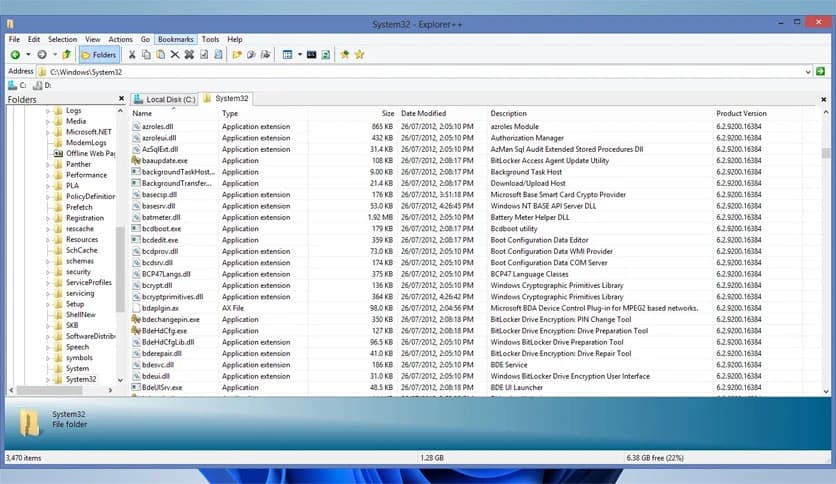The image size is (836, 484).
Task: Click the Forward navigation button
Action: point(42,54)
